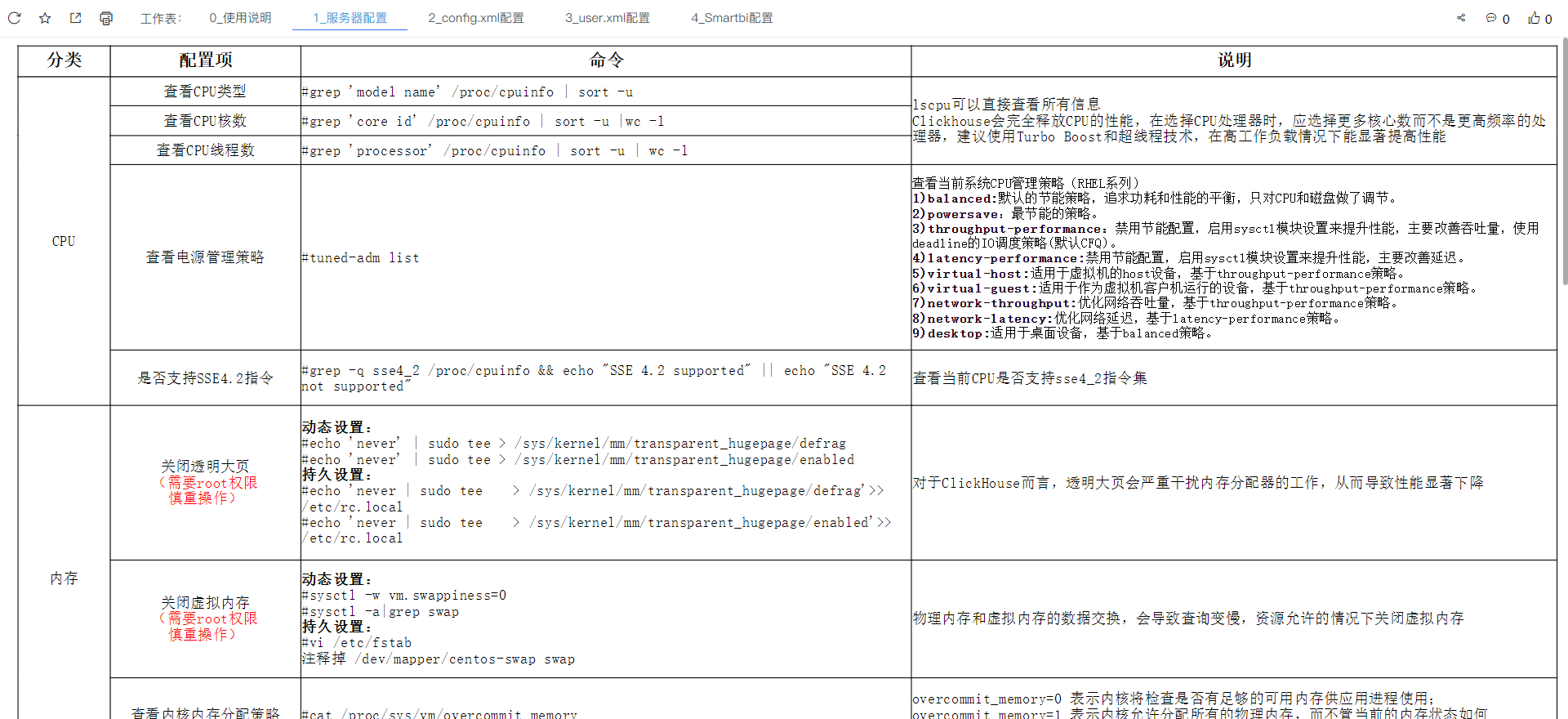Click the 工作表 label

pyautogui.click(x=161, y=18)
